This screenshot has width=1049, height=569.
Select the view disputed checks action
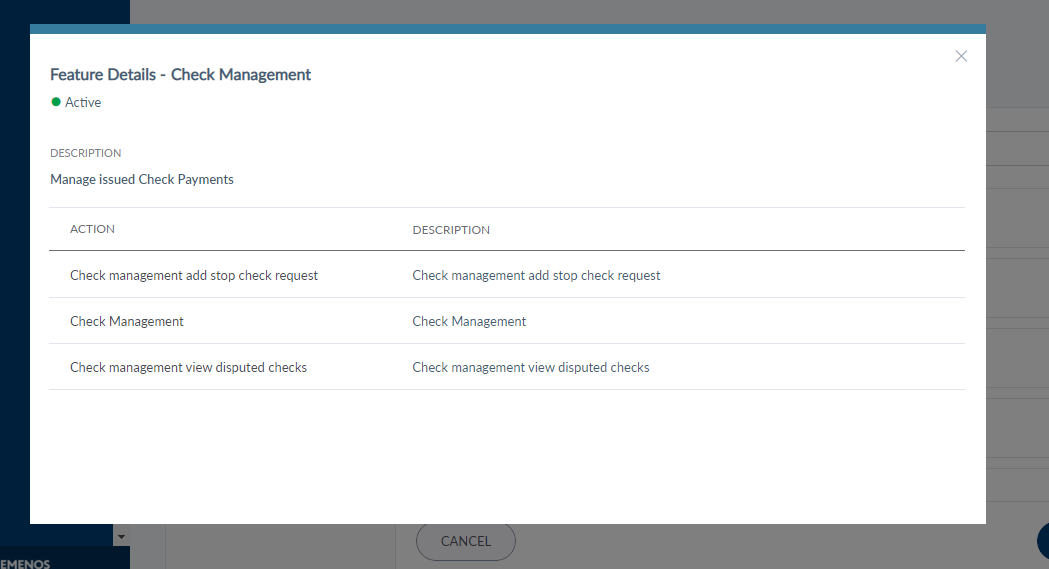pos(188,367)
